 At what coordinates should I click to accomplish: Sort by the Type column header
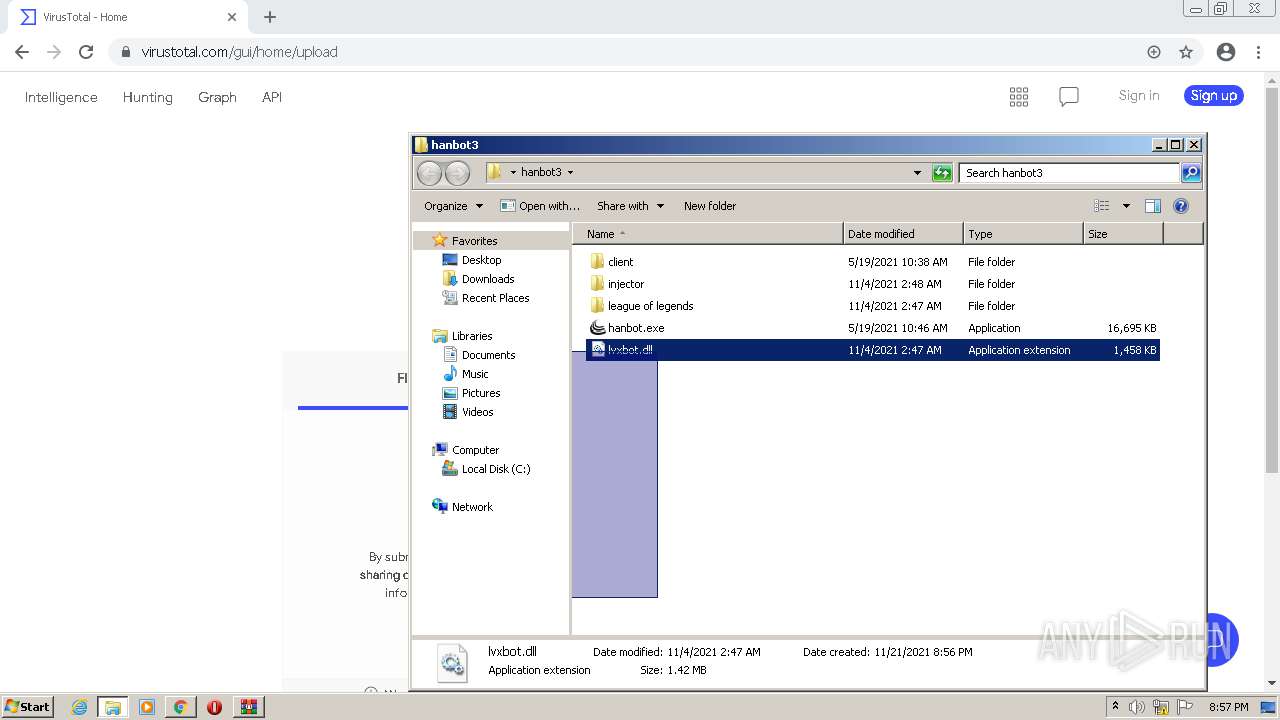[x=1023, y=234]
